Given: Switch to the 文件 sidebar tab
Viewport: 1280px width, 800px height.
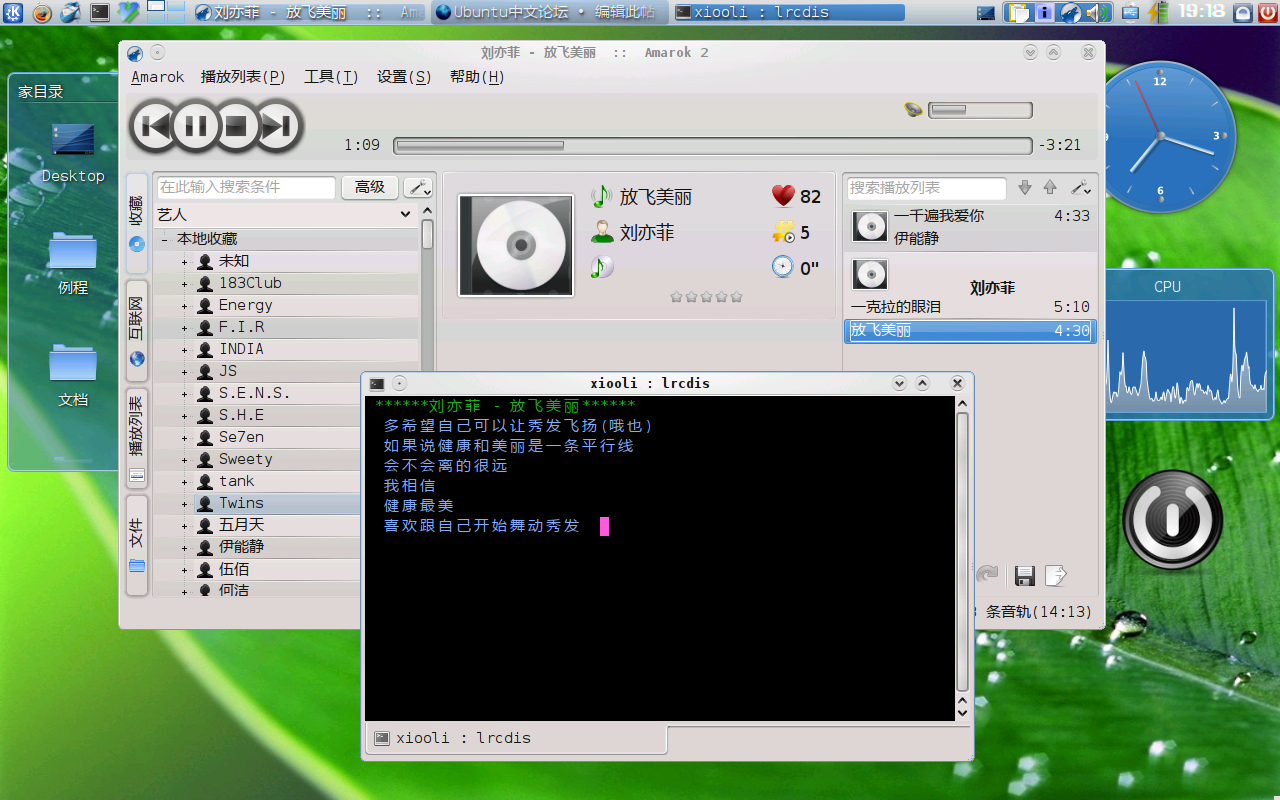Looking at the screenshot, I should click(x=137, y=545).
